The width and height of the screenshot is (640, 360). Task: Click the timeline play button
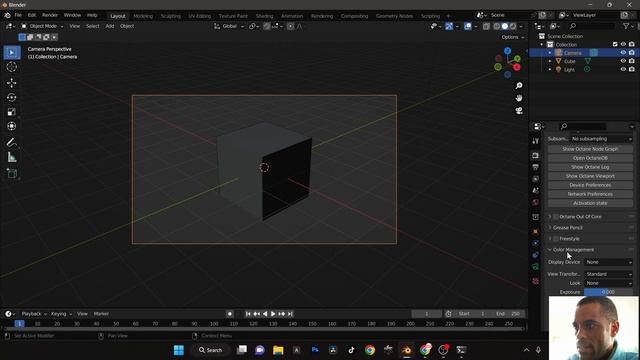point(273,314)
